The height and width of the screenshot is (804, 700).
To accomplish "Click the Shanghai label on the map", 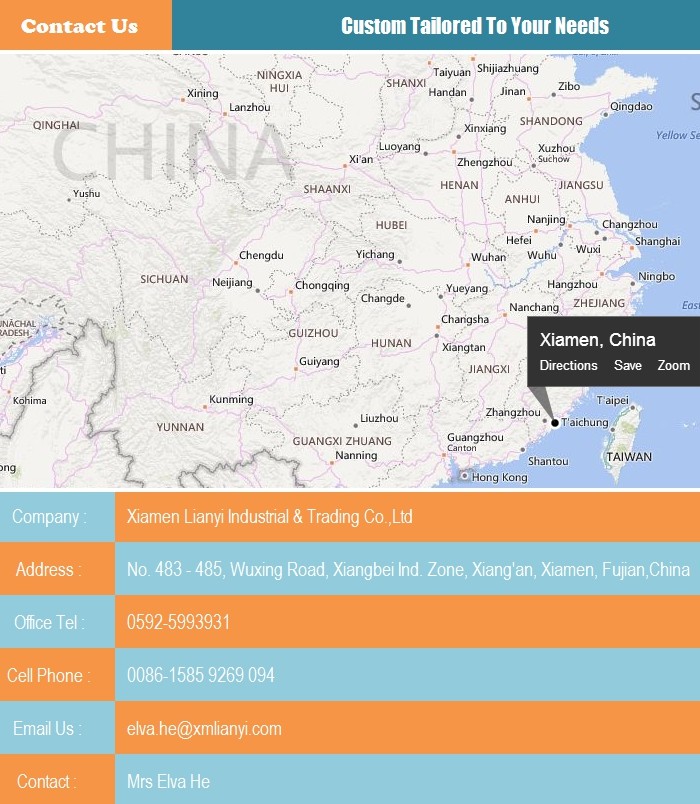I will 657,241.
